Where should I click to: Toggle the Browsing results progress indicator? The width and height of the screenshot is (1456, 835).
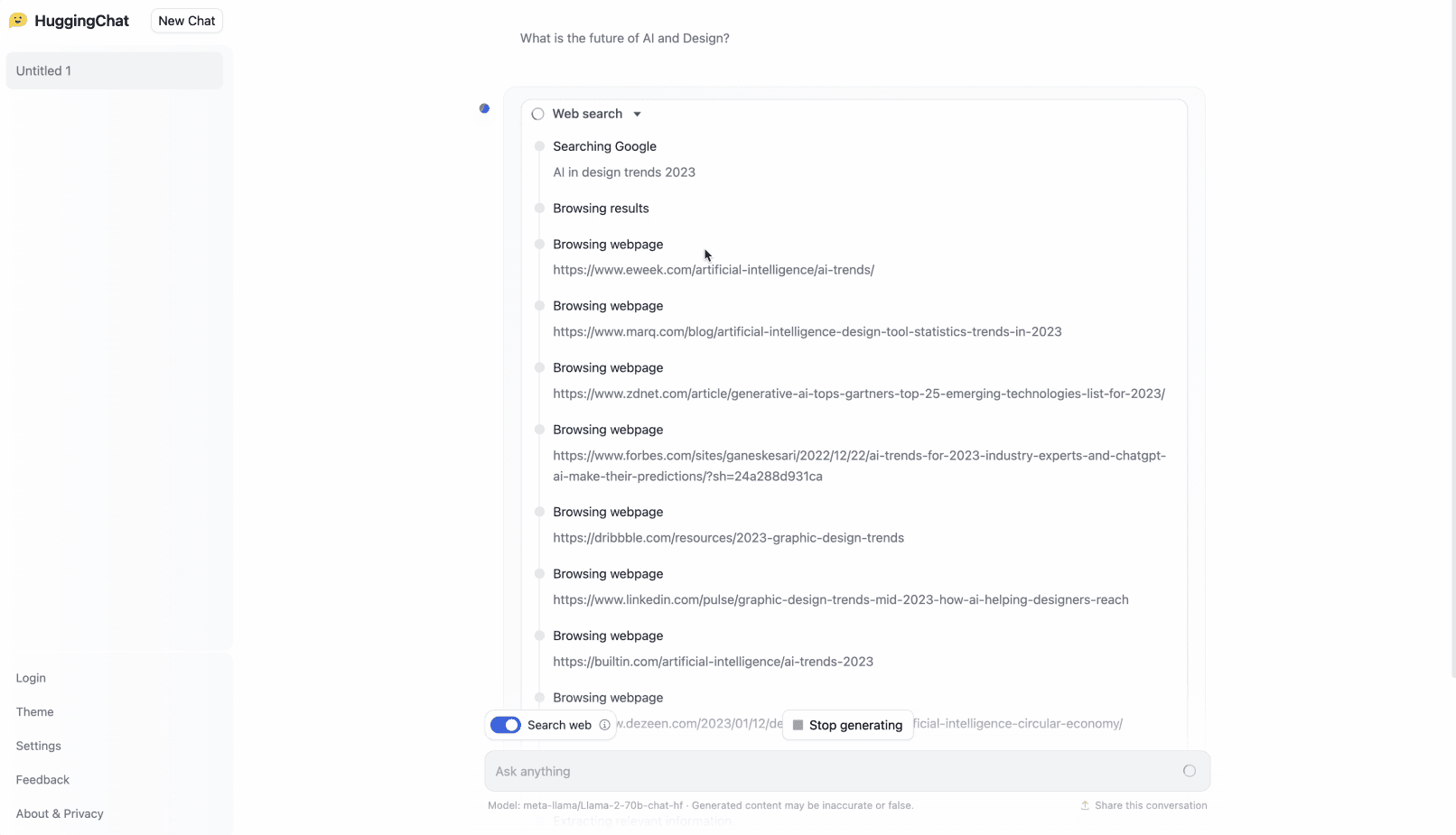(x=539, y=209)
